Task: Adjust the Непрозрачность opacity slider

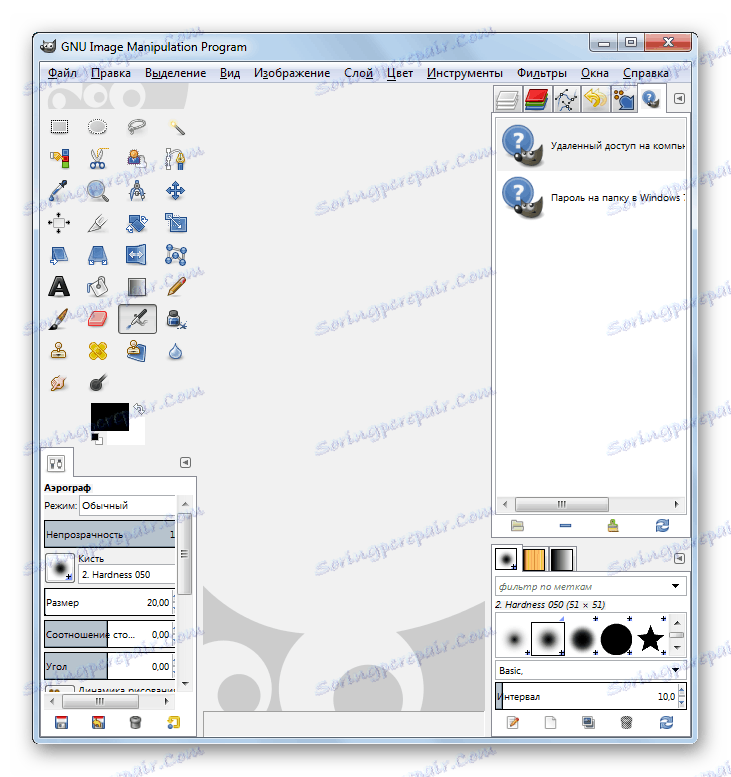Action: coord(110,534)
